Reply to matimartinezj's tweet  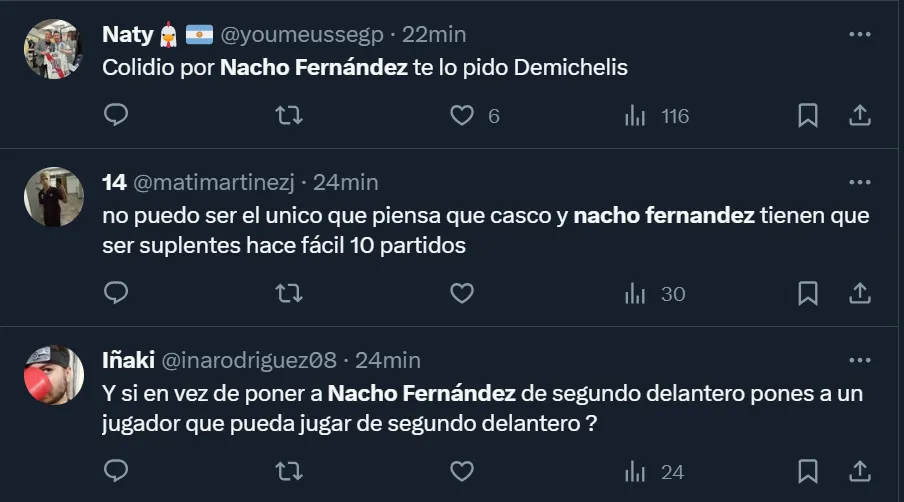point(116,293)
